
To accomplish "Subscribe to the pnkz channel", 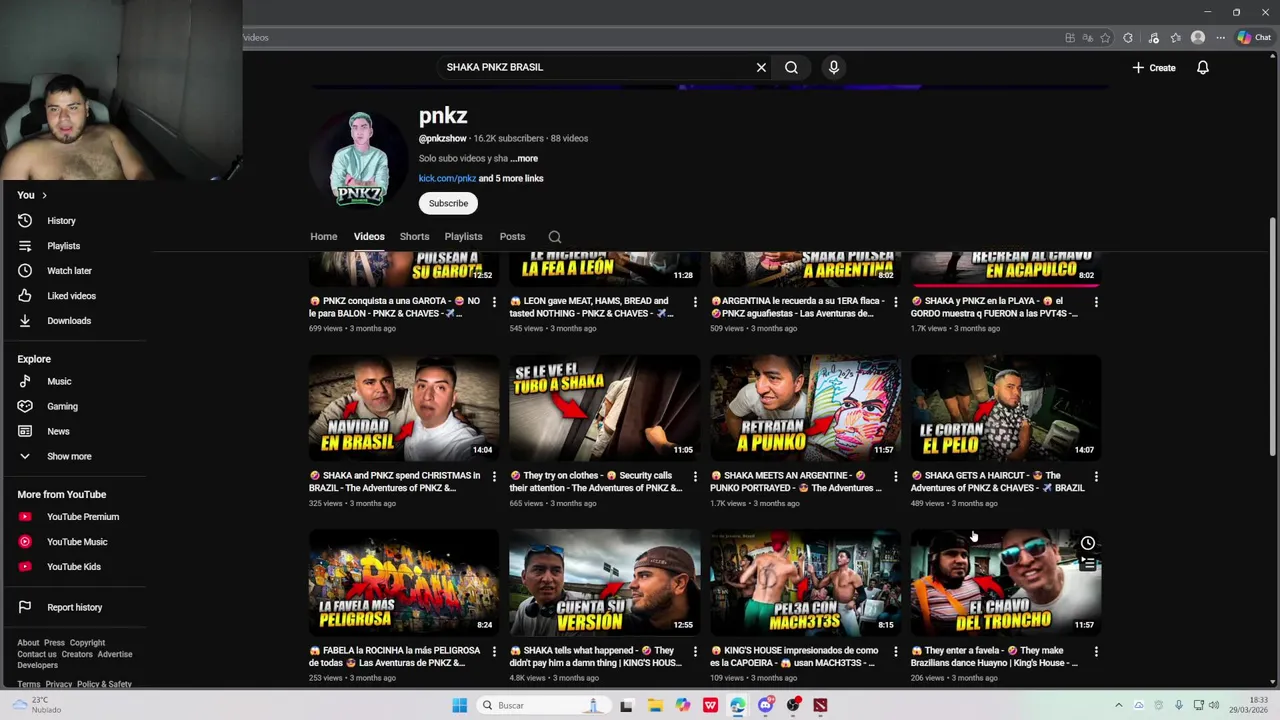I will point(448,203).
